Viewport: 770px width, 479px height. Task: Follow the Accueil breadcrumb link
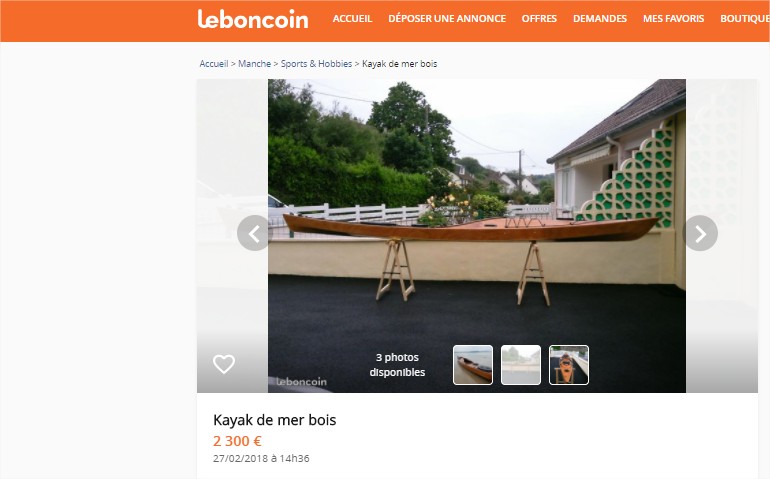214,64
